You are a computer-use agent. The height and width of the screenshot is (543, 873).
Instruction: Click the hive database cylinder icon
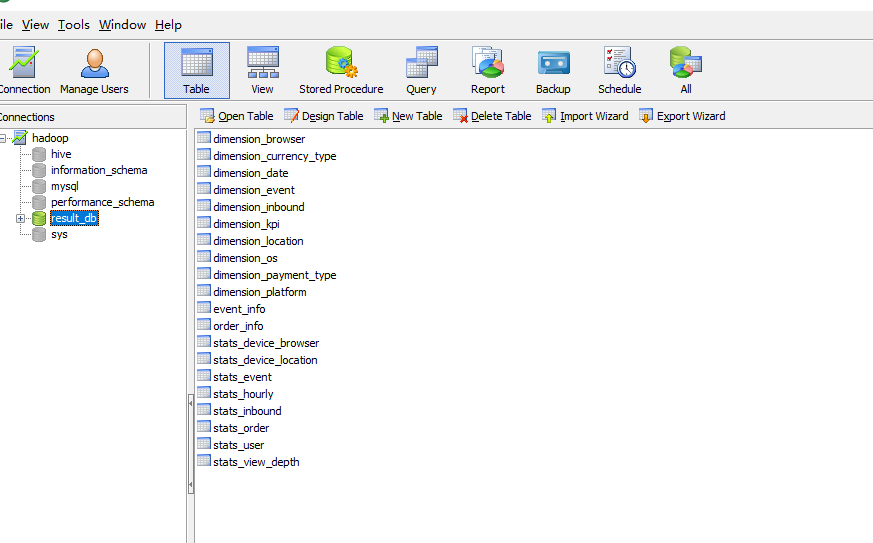[x=39, y=154]
